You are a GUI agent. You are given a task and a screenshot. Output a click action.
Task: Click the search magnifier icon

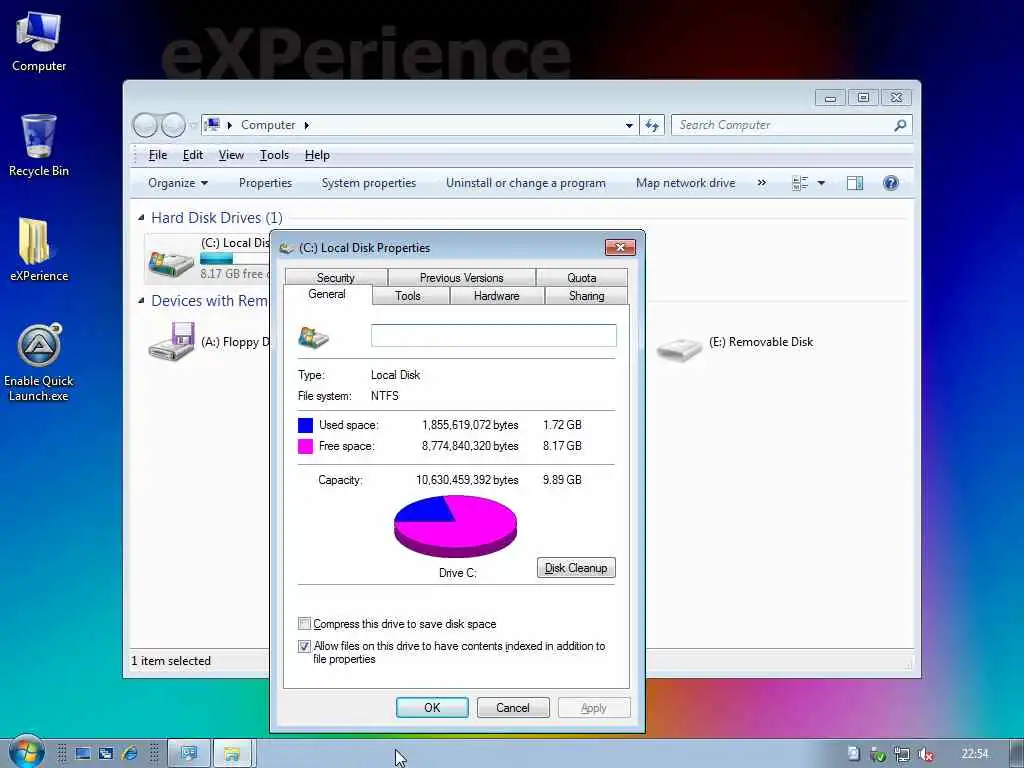click(x=900, y=125)
